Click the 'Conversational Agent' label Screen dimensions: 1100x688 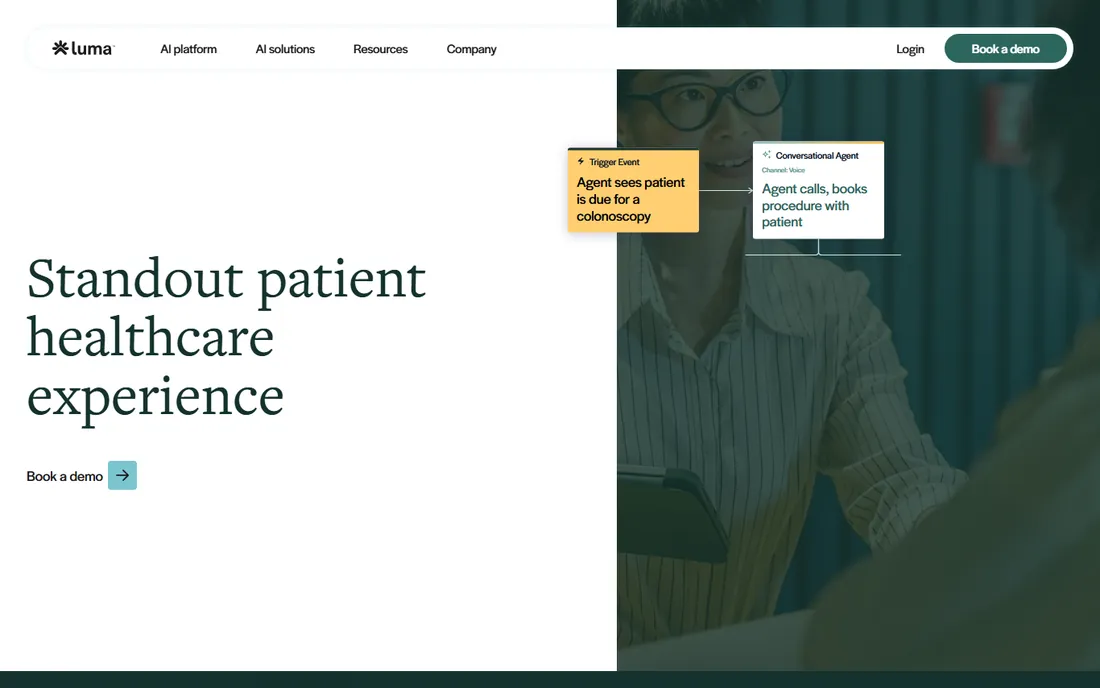coord(817,156)
